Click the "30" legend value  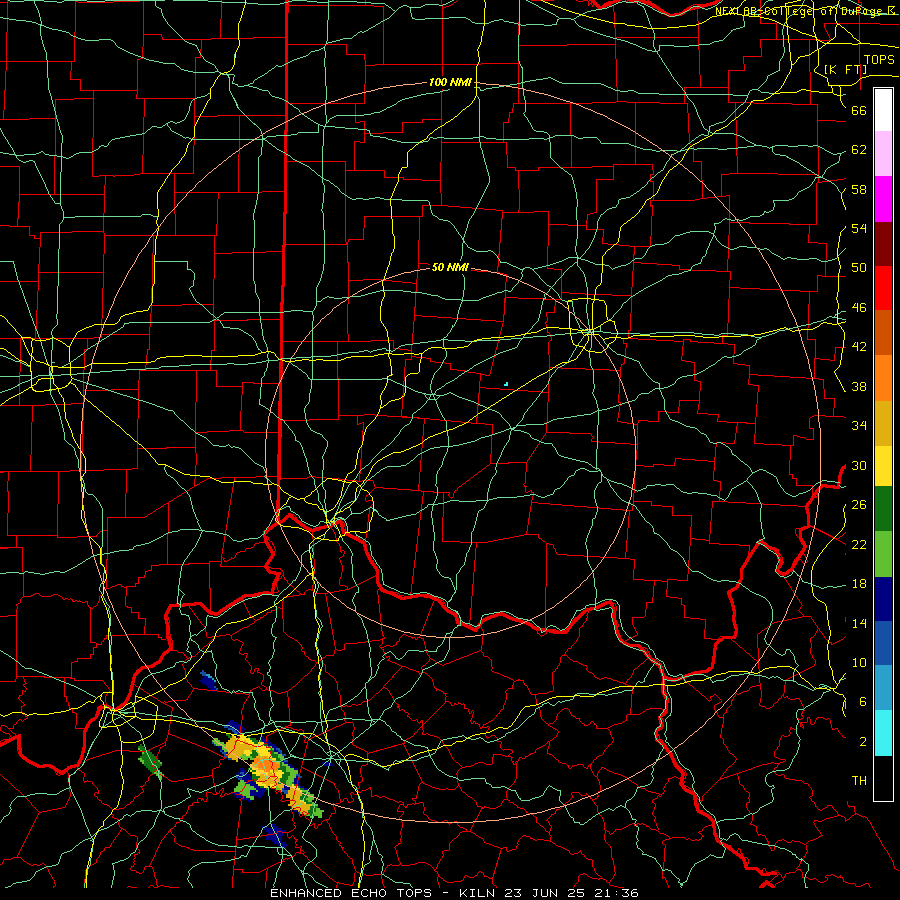click(859, 465)
